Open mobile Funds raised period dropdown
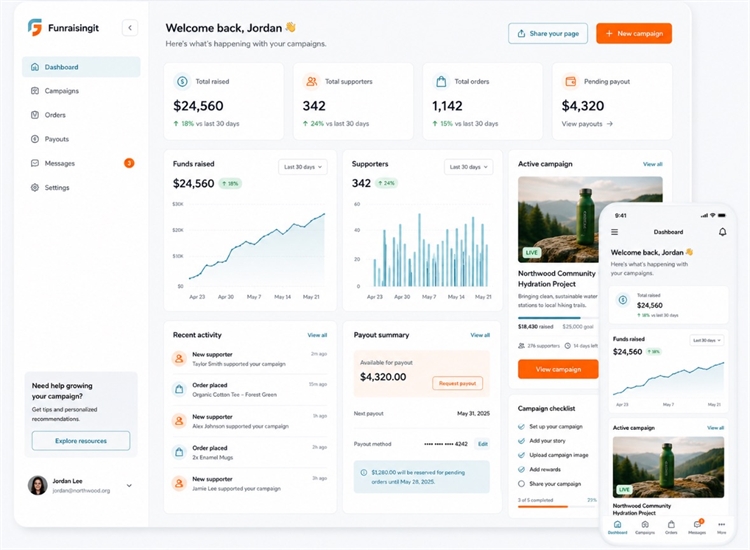 click(706, 341)
